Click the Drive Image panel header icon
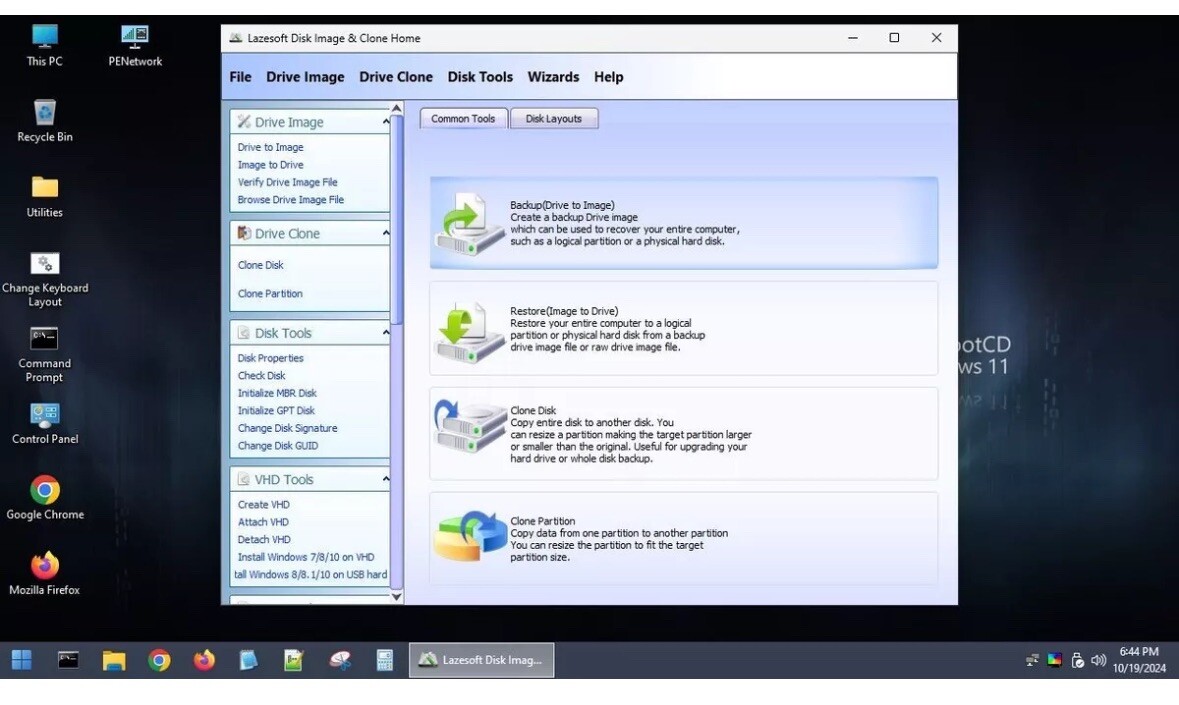Image resolution: width=1179 pixels, height=705 pixels. [243, 121]
